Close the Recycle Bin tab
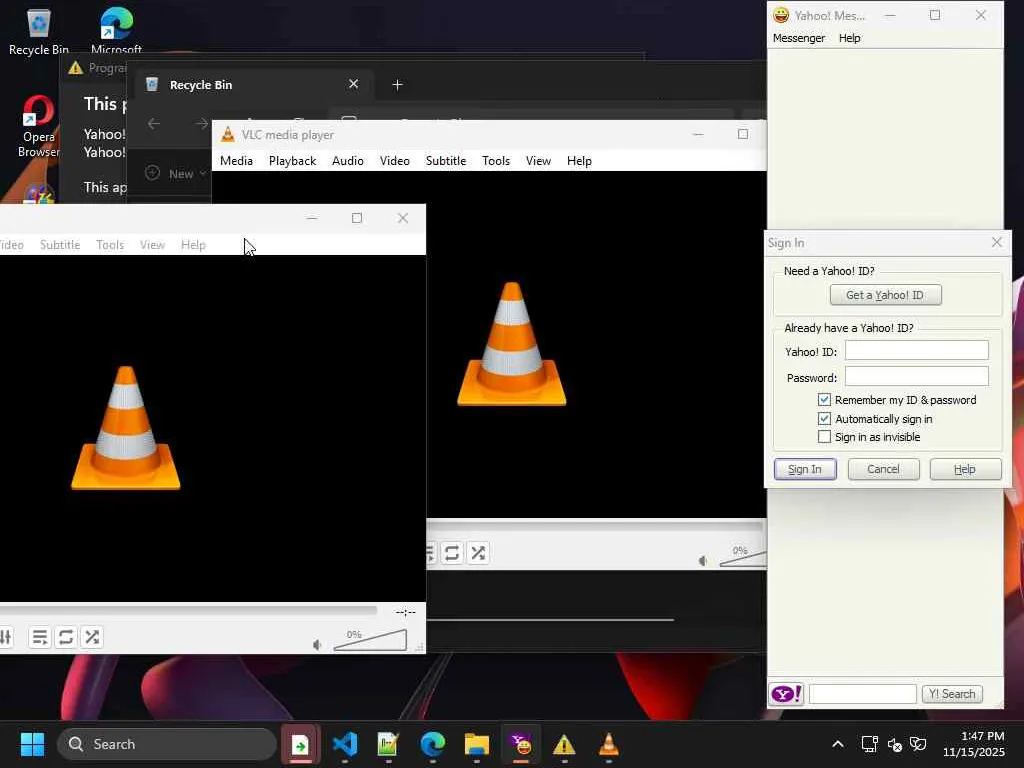 pos(353,84)
